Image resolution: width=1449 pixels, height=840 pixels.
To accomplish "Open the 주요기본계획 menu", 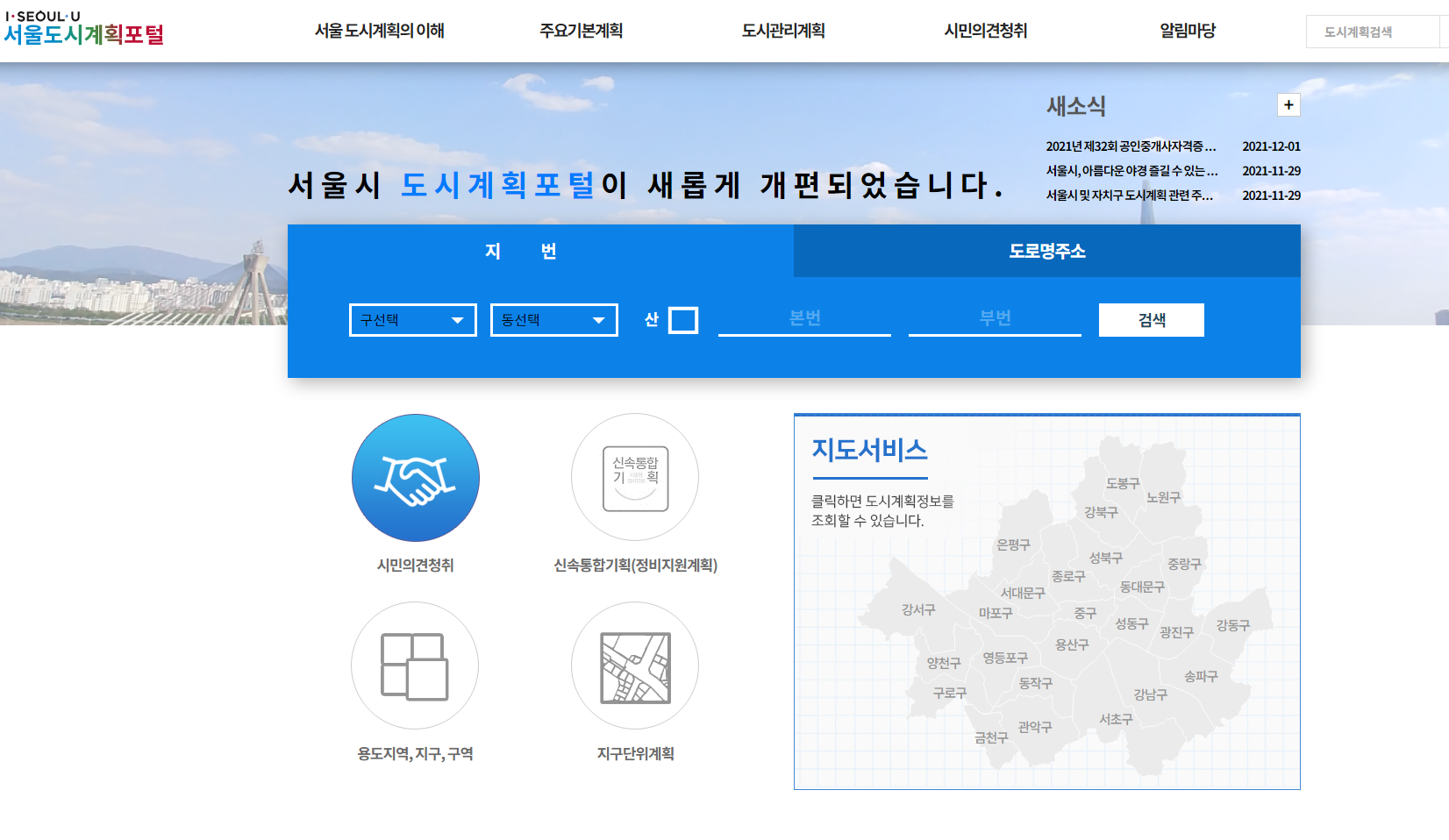I will (x=582, y=31).
